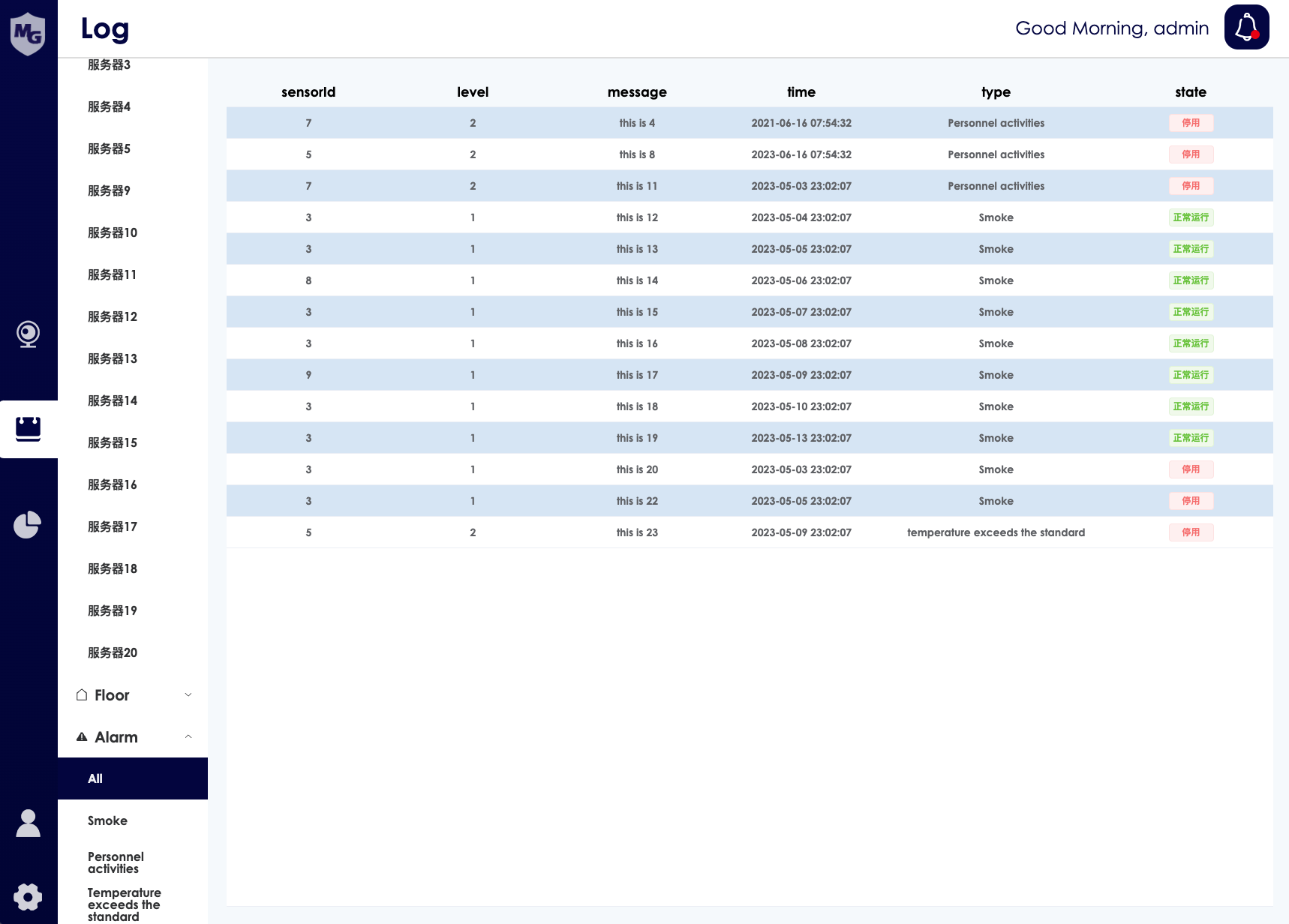Image resolution: width=1289 pixels, height=924 pixels.
Task: Click the time column header
Action: [x=801, y=92]
